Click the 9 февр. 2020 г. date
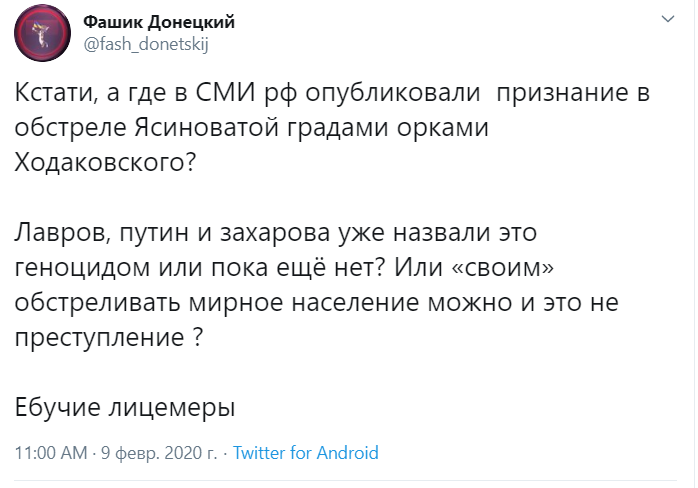698x488 pixels. (159, 453)
